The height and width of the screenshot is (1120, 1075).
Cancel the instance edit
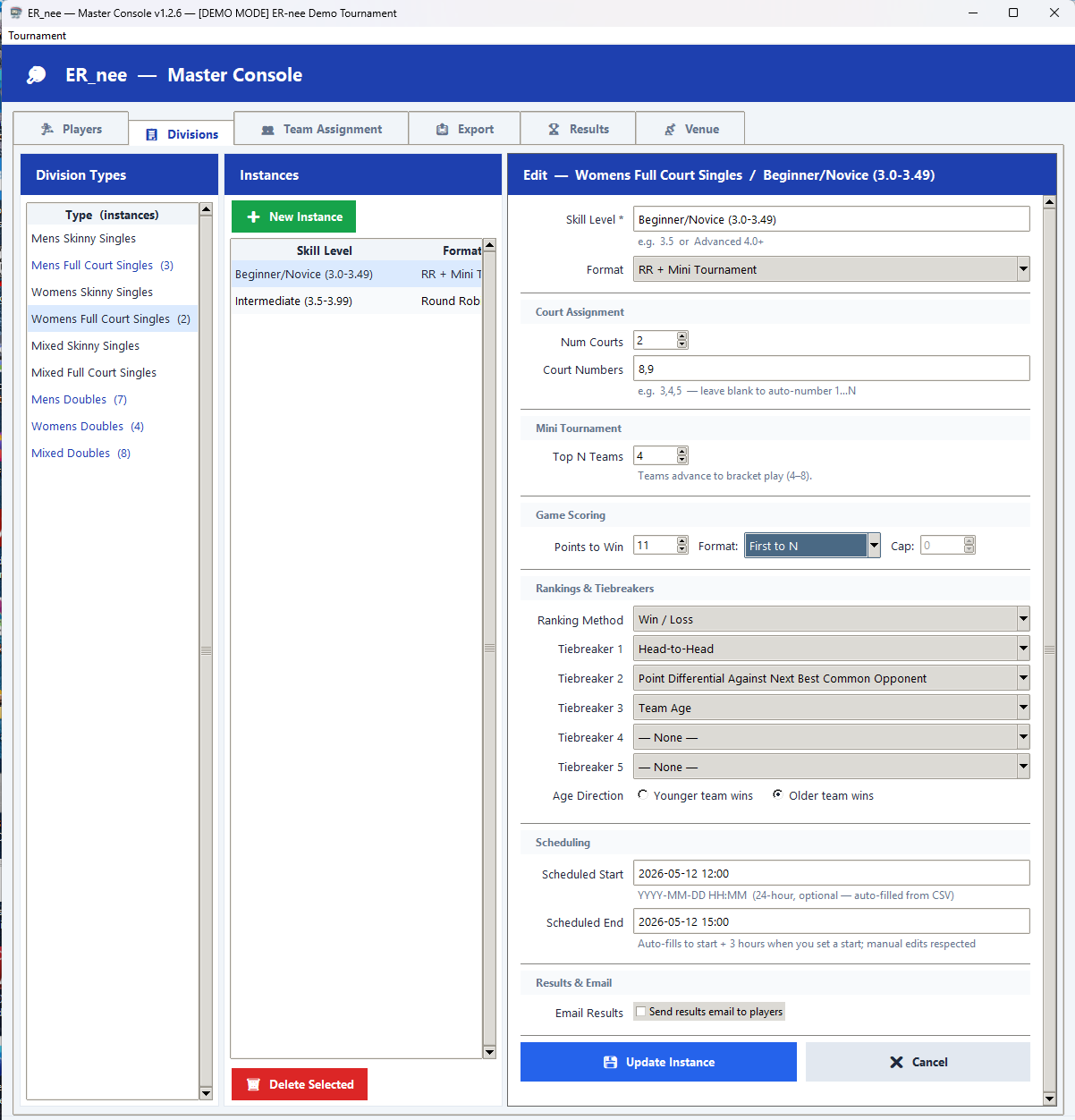click(918, 1062)
